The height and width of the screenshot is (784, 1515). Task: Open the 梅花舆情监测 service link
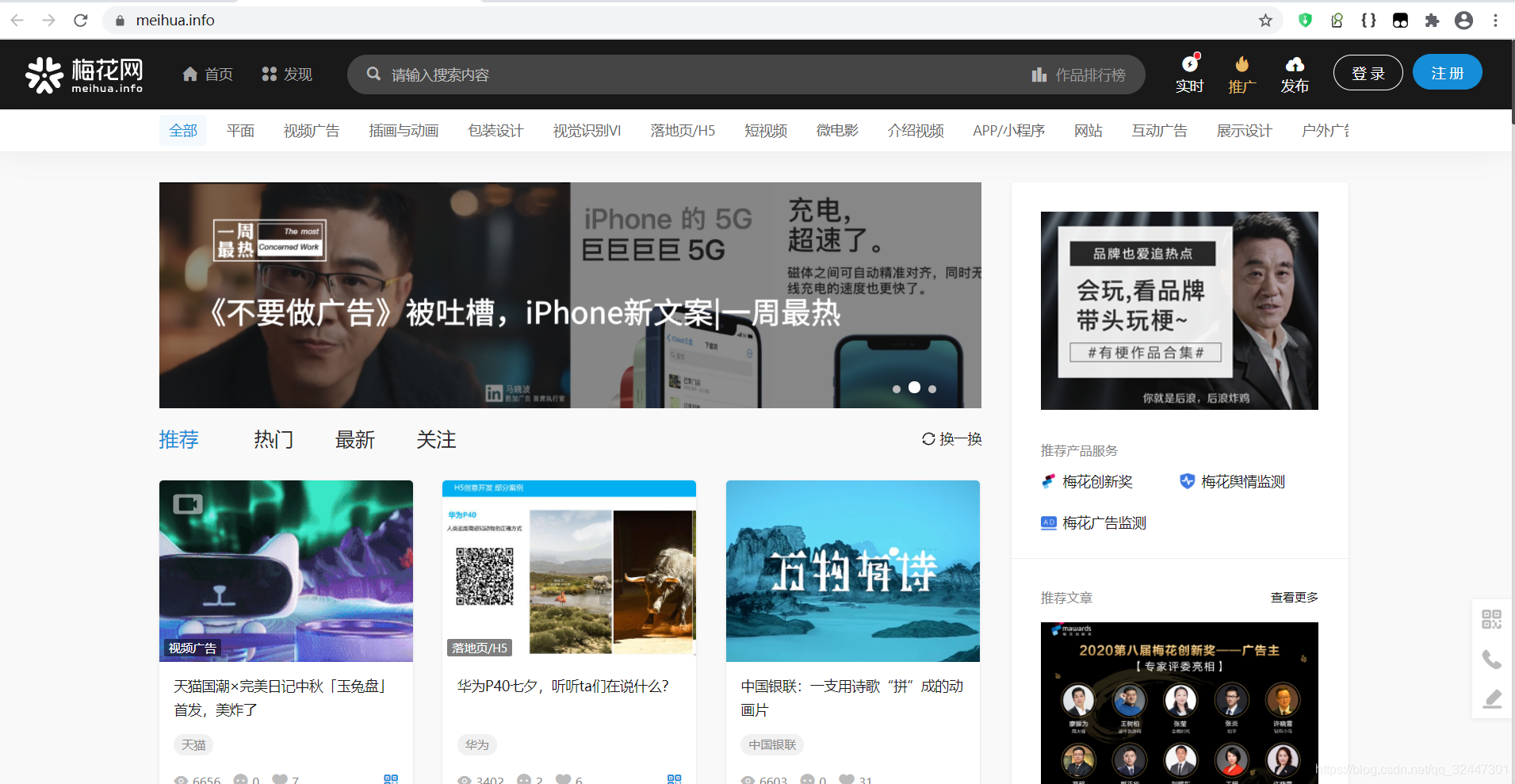pyautogui.click(x=1233, y=482)
